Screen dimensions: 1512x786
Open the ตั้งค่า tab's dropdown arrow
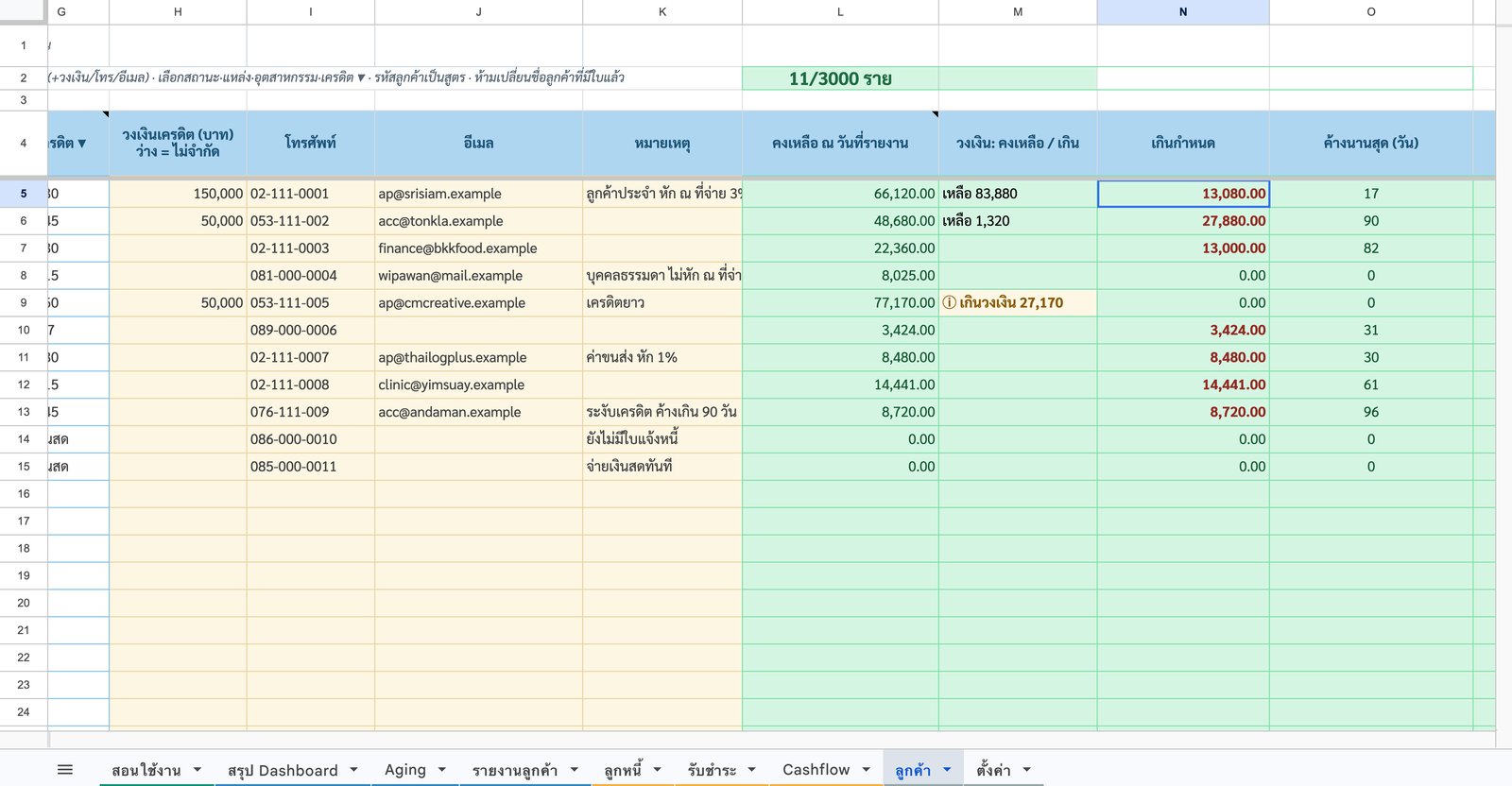(1026, 770)
